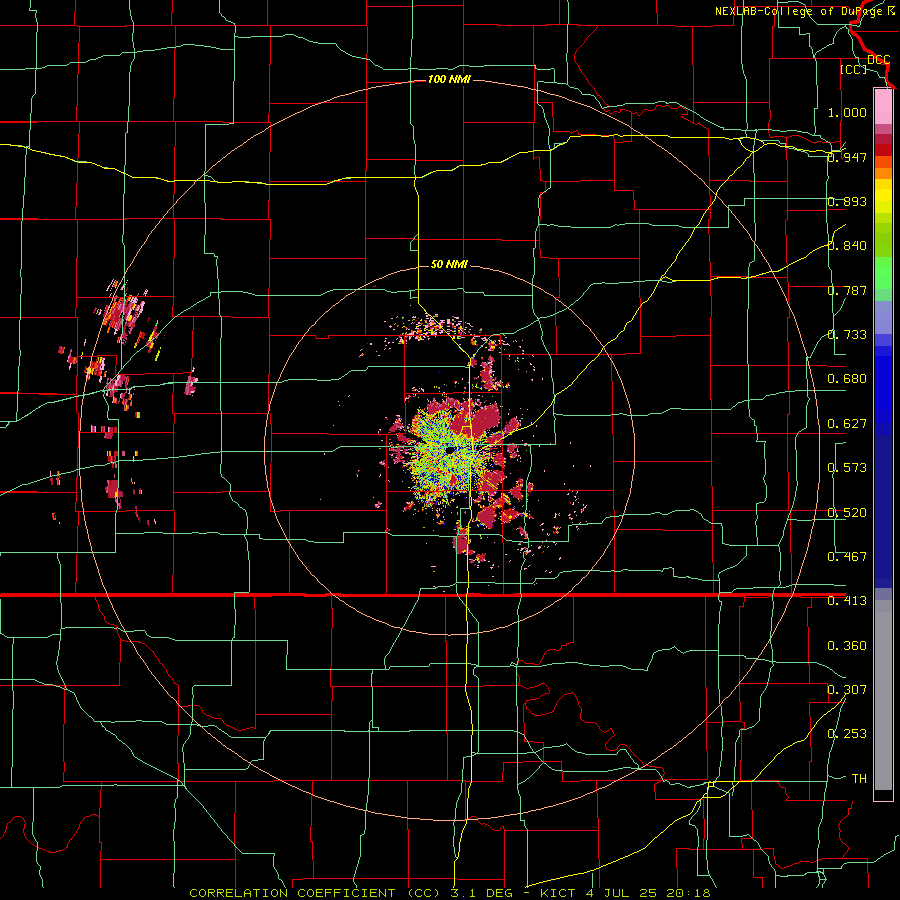Pick the light pink segment atop the color scale
The height and width of the screenshot is (900, 900).
pyautogui.click(x=883, y=107)
